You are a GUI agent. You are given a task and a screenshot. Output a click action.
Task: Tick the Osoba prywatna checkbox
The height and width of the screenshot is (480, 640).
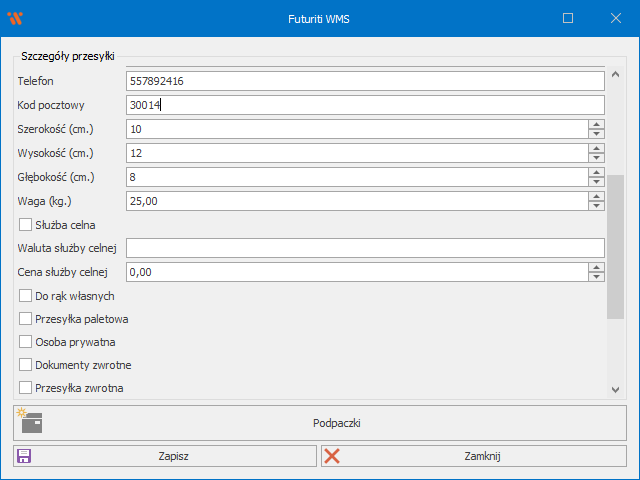coord(26,342)
